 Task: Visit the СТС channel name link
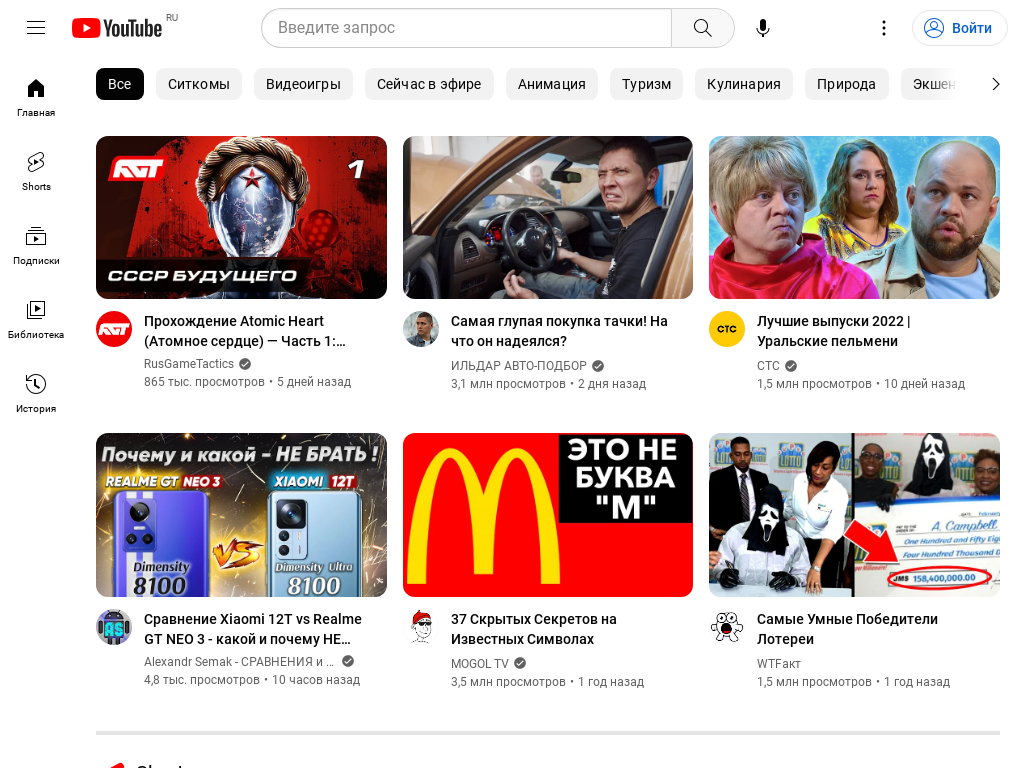(768, 366)
